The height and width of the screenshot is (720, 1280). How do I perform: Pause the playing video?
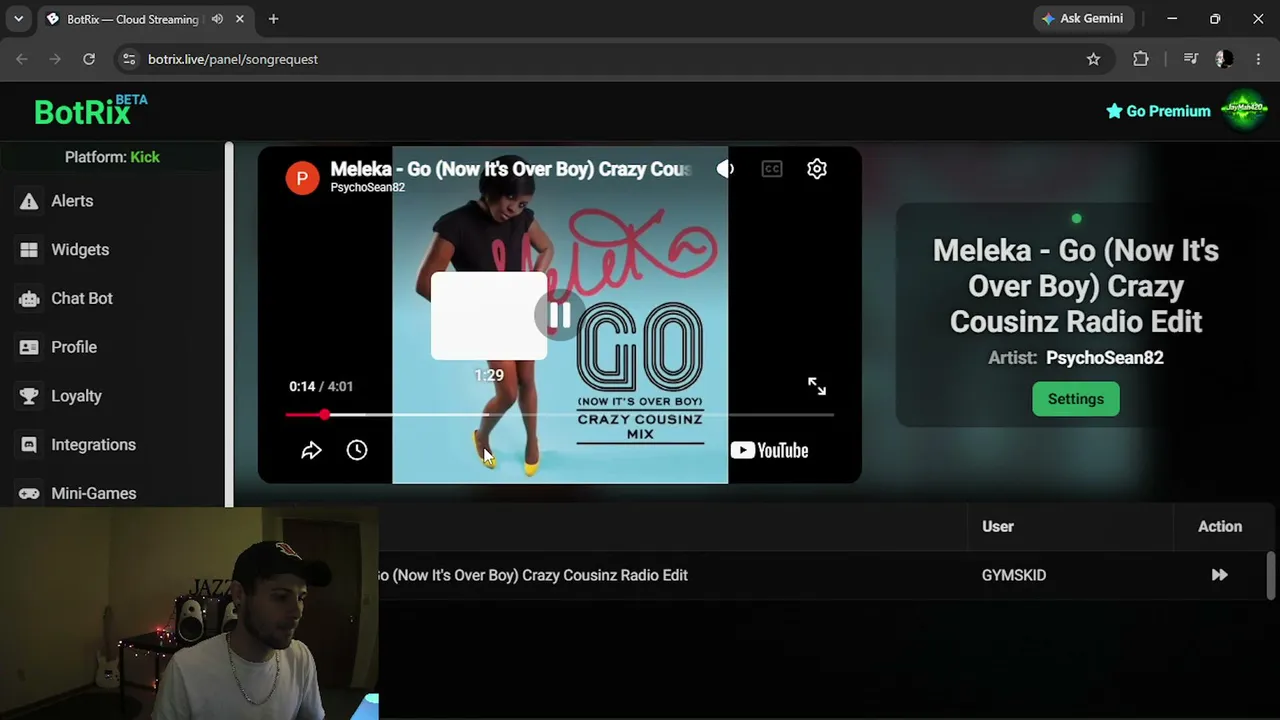[x=560, y=316]
